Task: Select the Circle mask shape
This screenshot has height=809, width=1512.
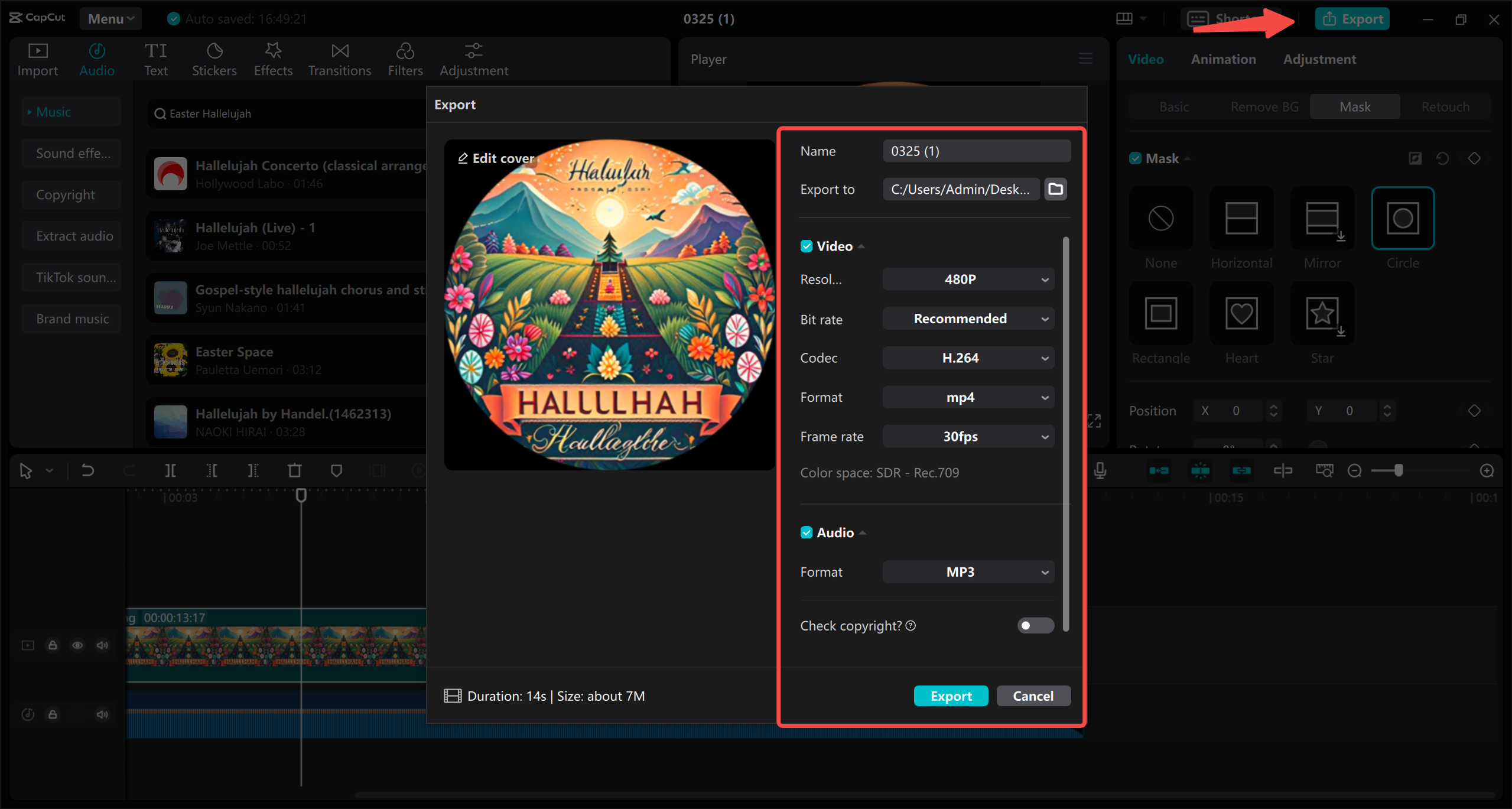Action: [1403, 219]
